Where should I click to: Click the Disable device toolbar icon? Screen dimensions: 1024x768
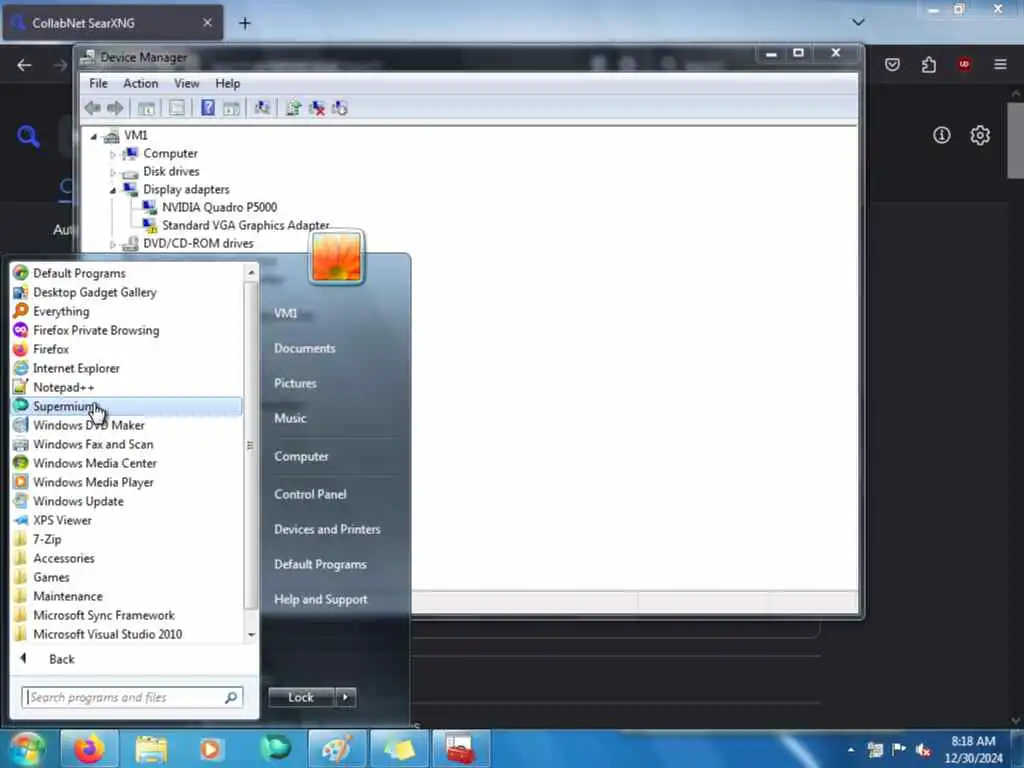(340, 108)
